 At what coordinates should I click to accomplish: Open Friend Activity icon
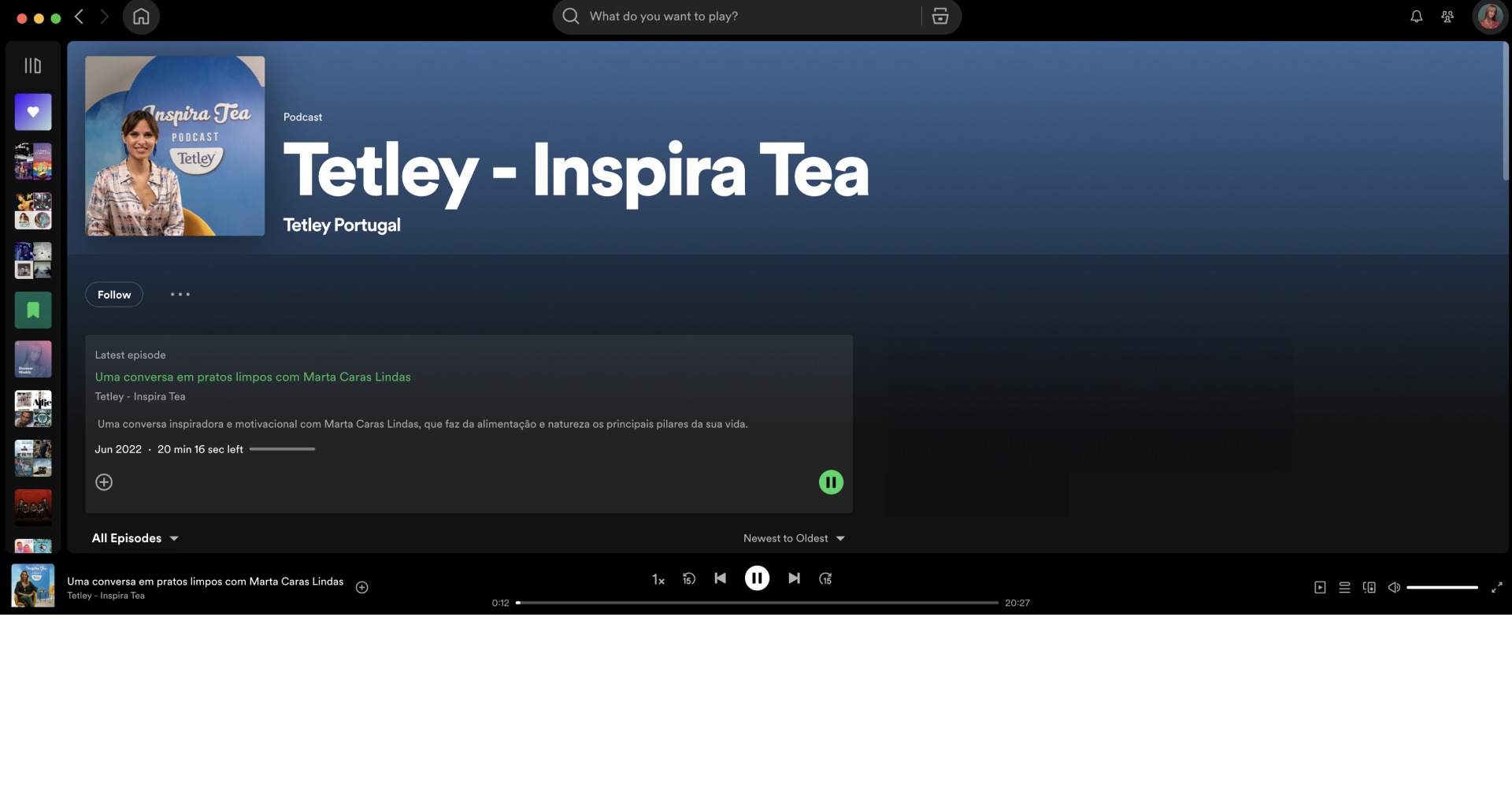pos(1447,17)
